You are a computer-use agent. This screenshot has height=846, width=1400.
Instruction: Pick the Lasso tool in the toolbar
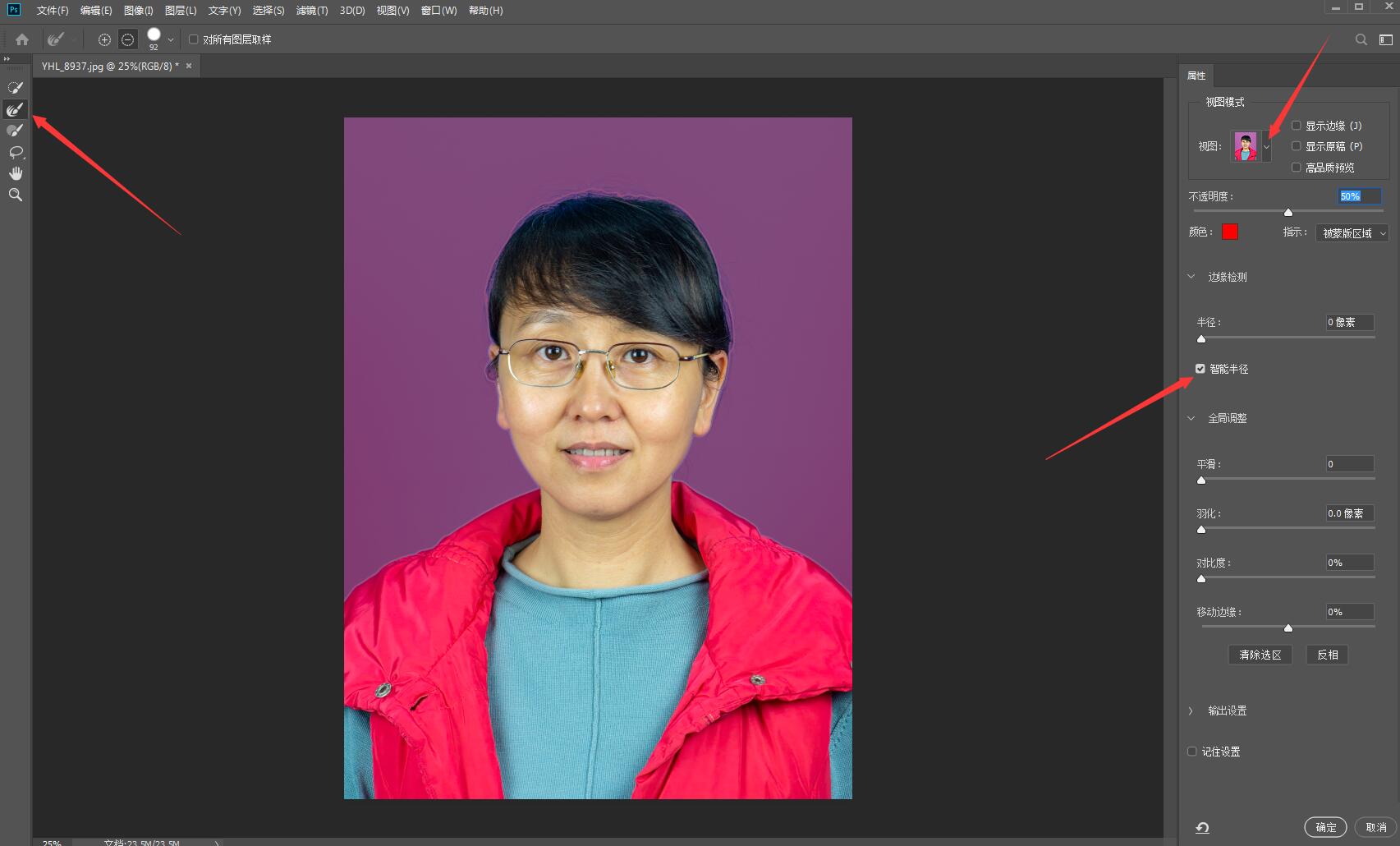click(x=15, y=152)
